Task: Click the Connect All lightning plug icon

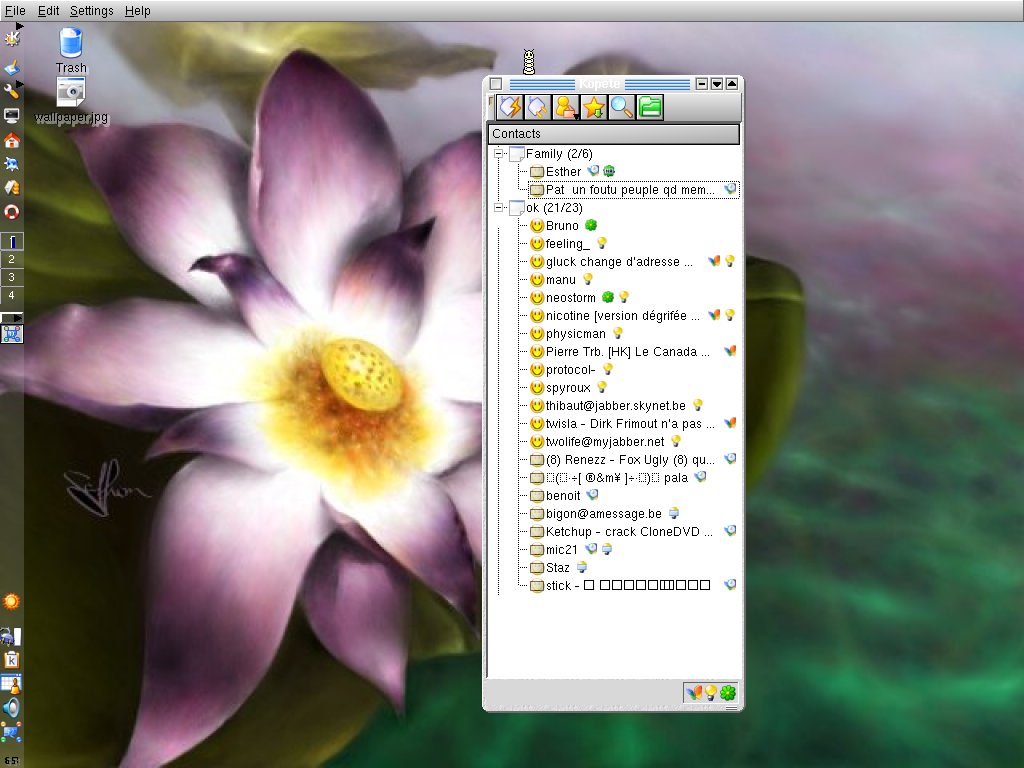Action: [x=510, y=107]
